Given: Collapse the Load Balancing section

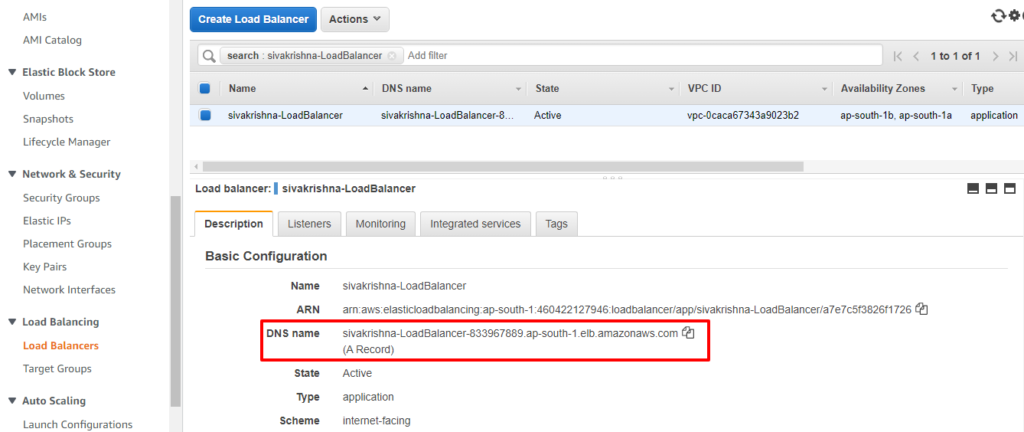Looking at the screenshot, I should tap(12, 322).
